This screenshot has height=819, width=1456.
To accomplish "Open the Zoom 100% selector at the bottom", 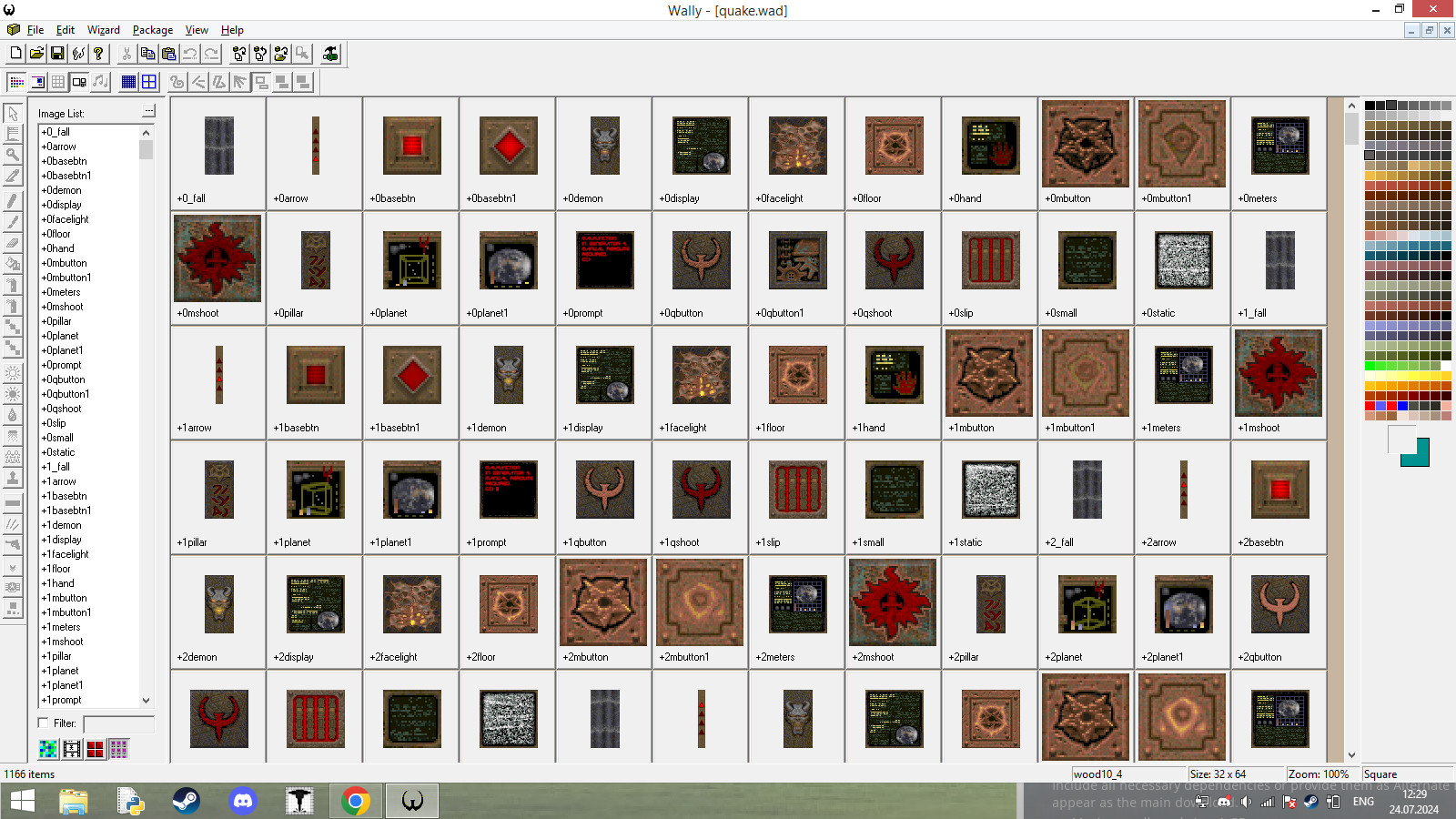I will 1318,773.
